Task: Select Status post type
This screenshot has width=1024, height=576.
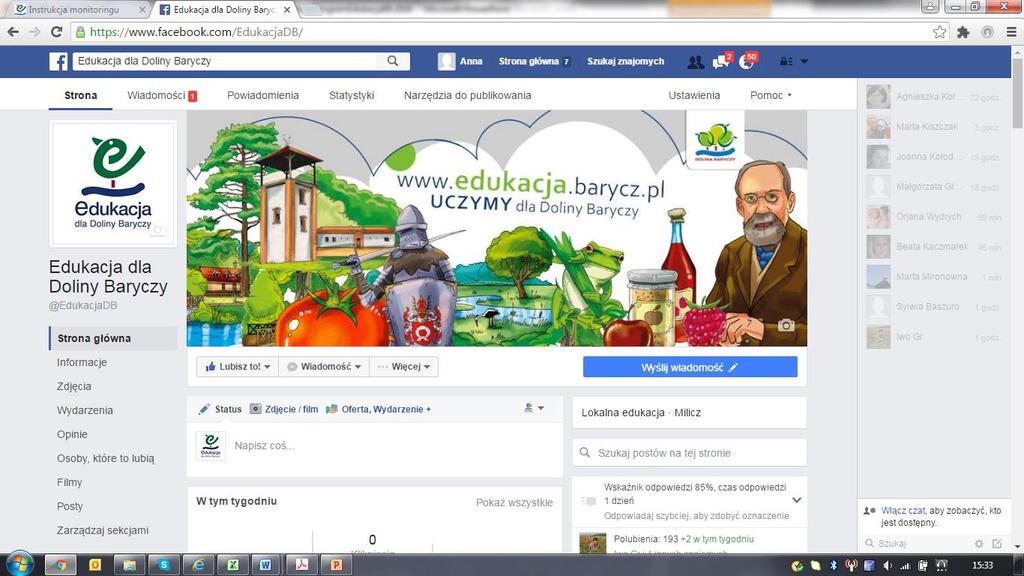Action: click(220, 409)
